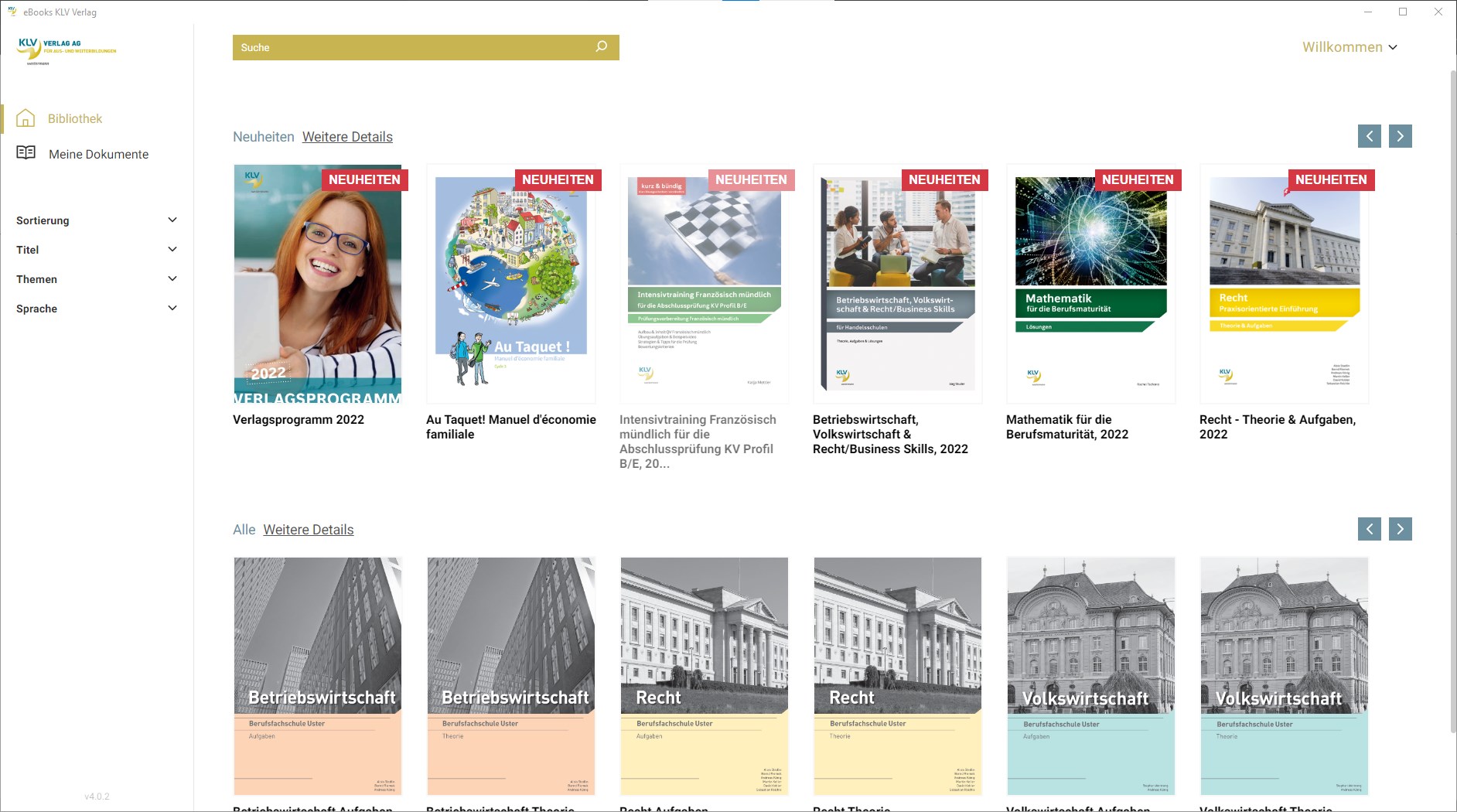This screenshot has width=1457, height=812.
Task: Open Recht Aufgaben cover in Alle
Action: pyautogui.click(x=705, y=676)
